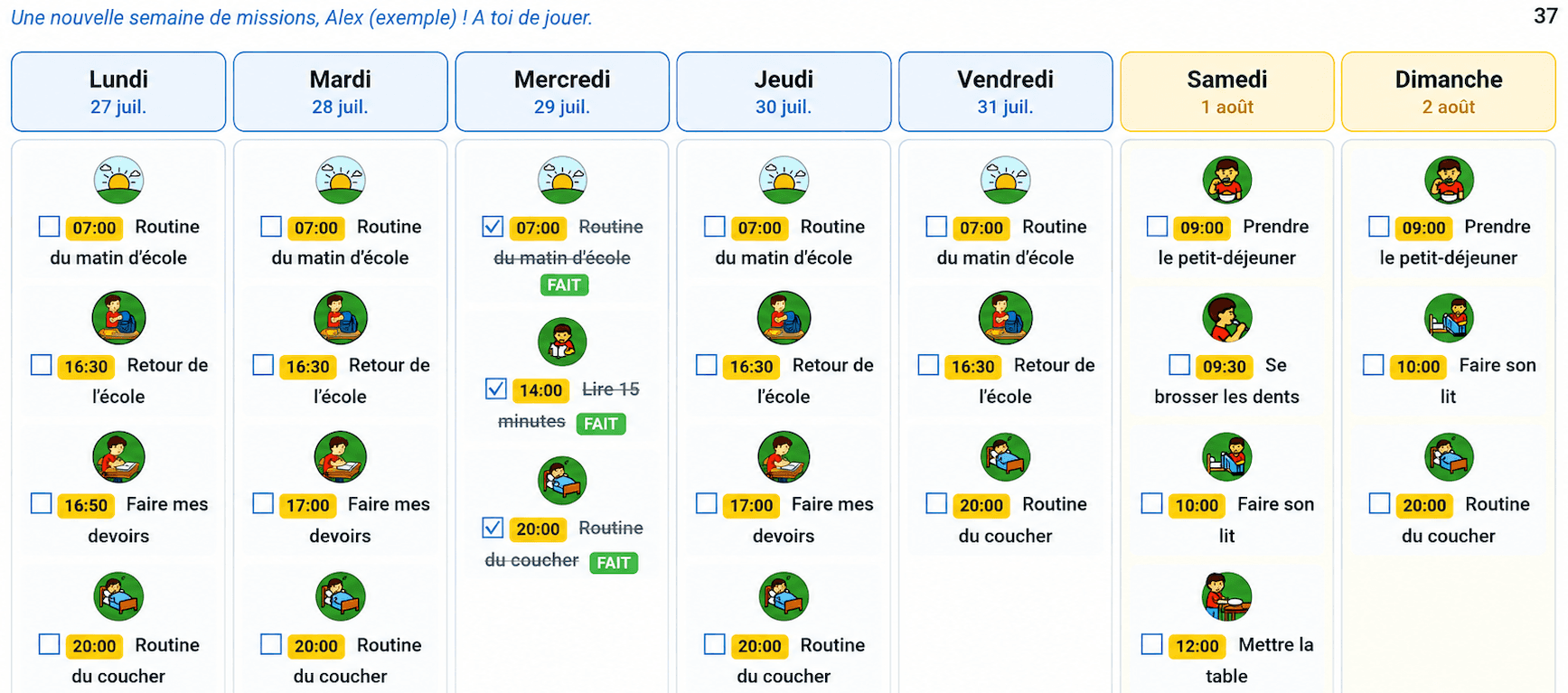Click the sunrise icon under Lundi
1568x693 pixels.
(118, 179)
